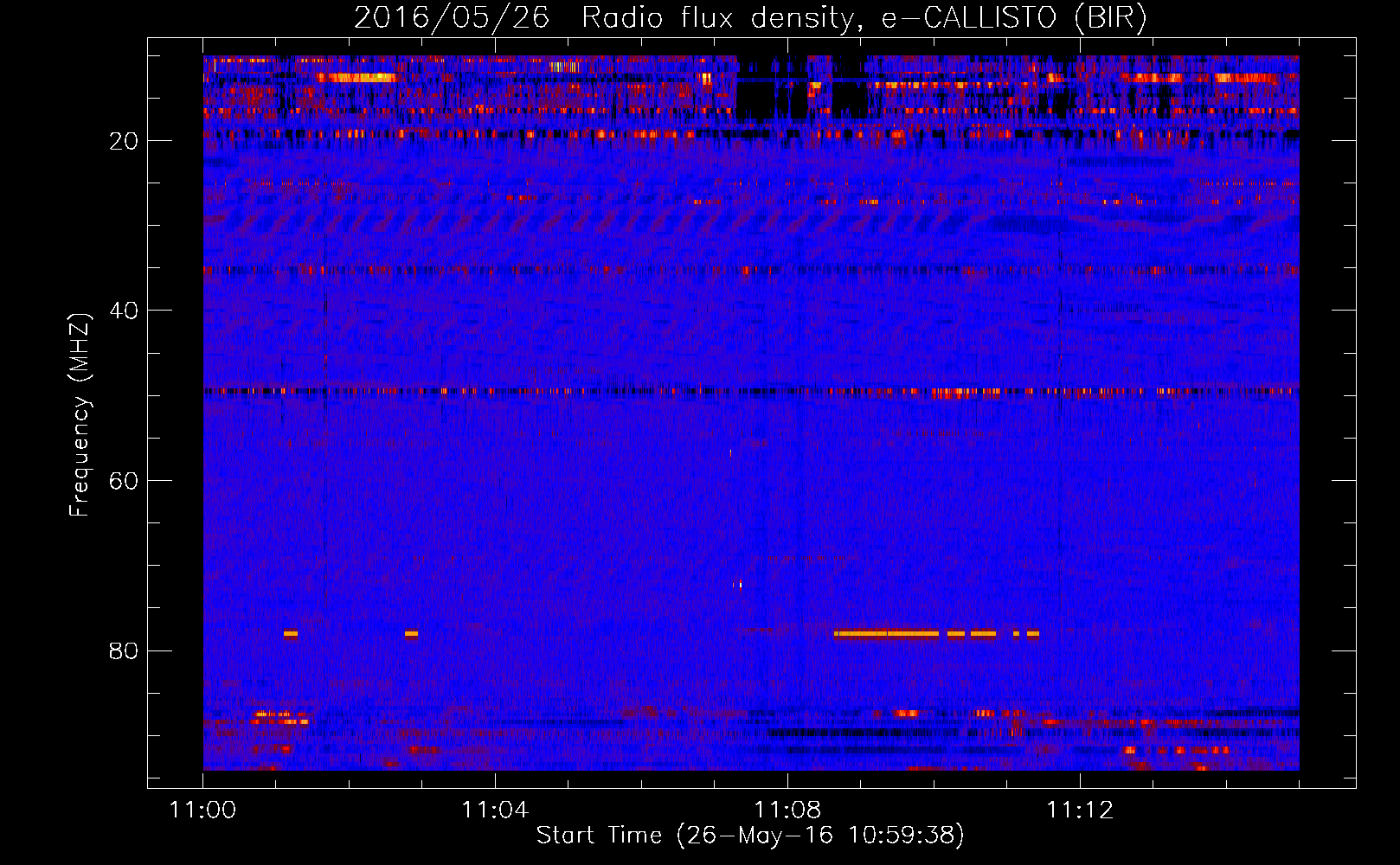
Task: Click the '11:04' time tick label
Action: (x=495, y=810)
